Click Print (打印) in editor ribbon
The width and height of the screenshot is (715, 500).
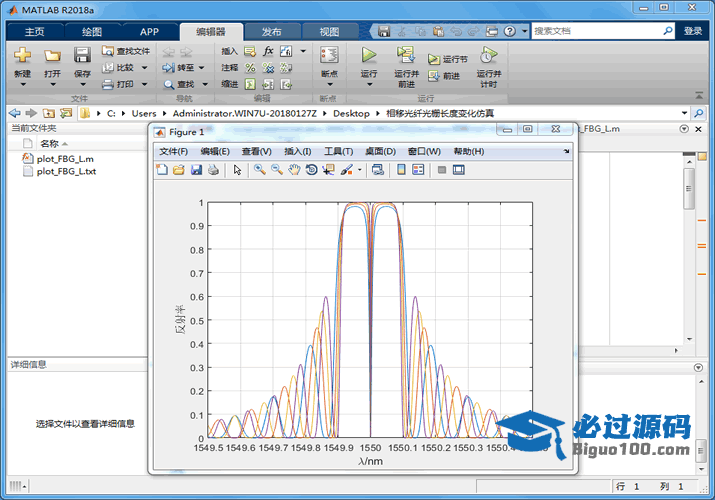119,84
